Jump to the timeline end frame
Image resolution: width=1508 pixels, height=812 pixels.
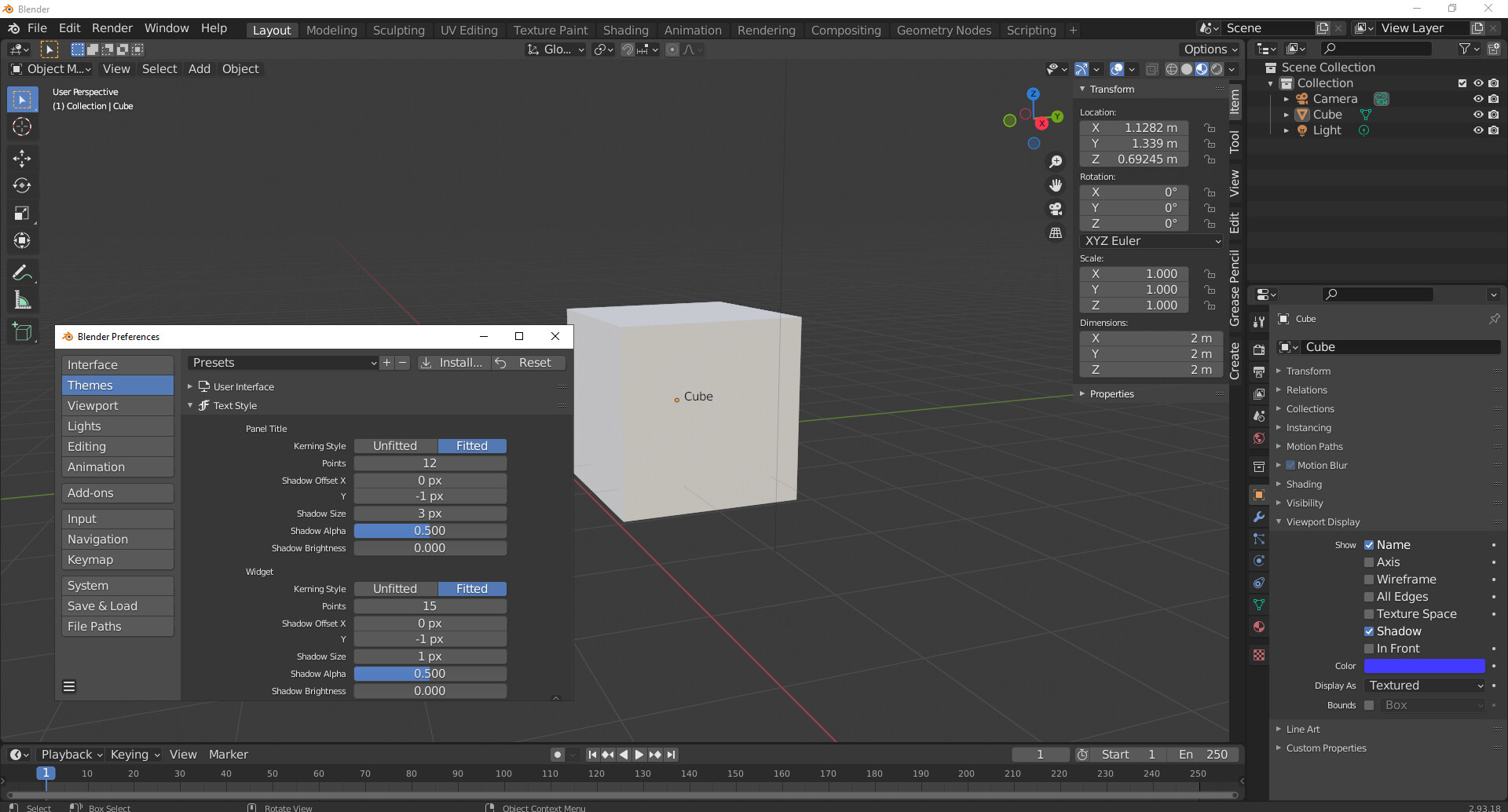click(x=671, y=755)
